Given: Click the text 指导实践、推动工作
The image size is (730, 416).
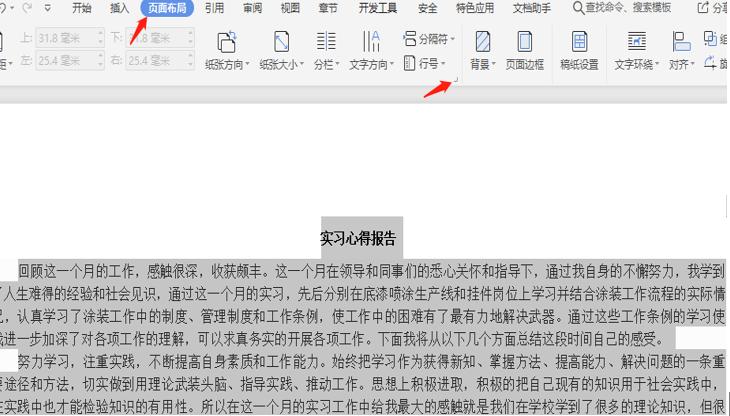Looking at the screenshot, I should pos(299,384).
